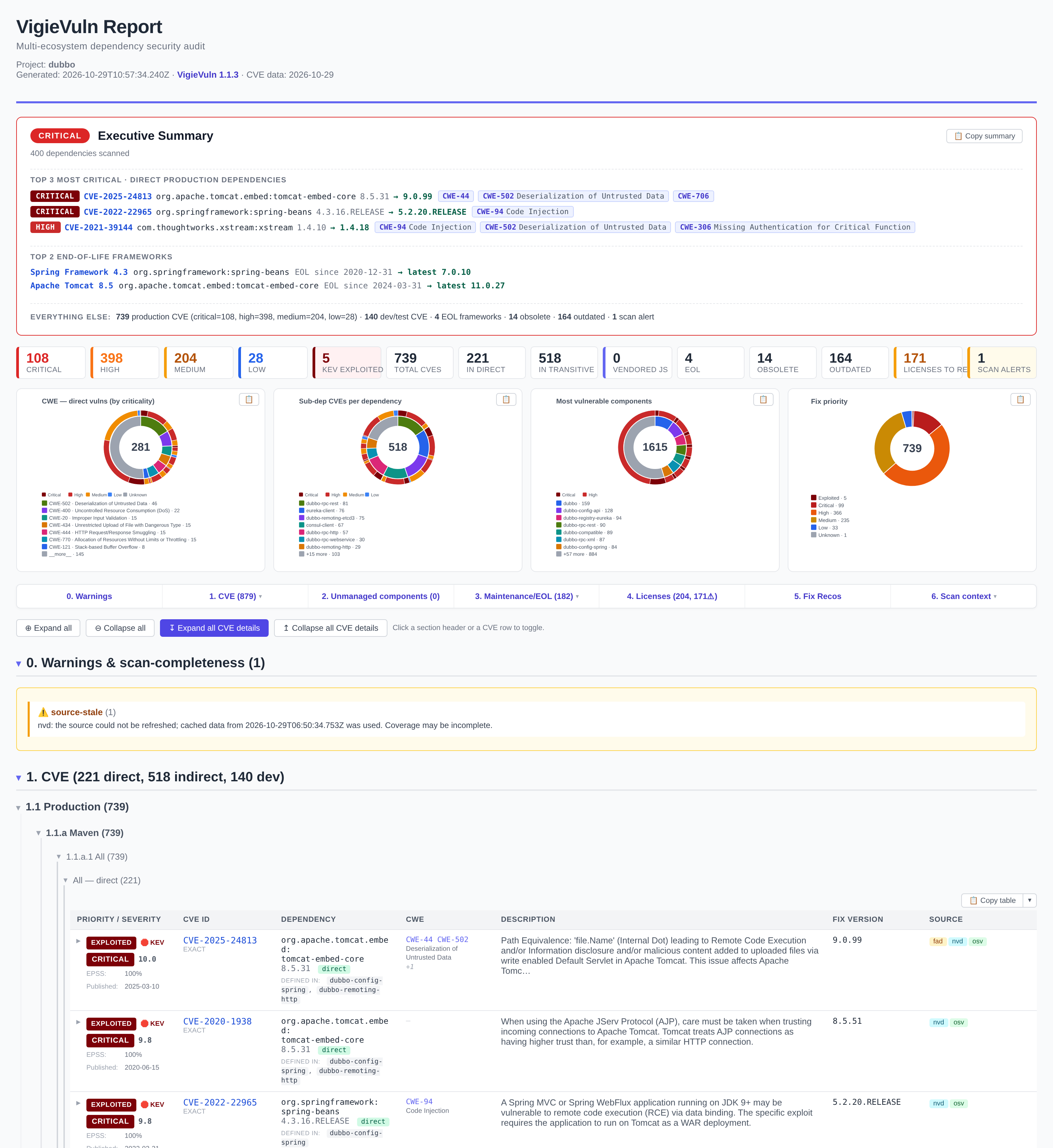Click the CWE-306 Missing Authentication tag
The width and height of the screenshot is (1053, 1148).
point(795,227)
